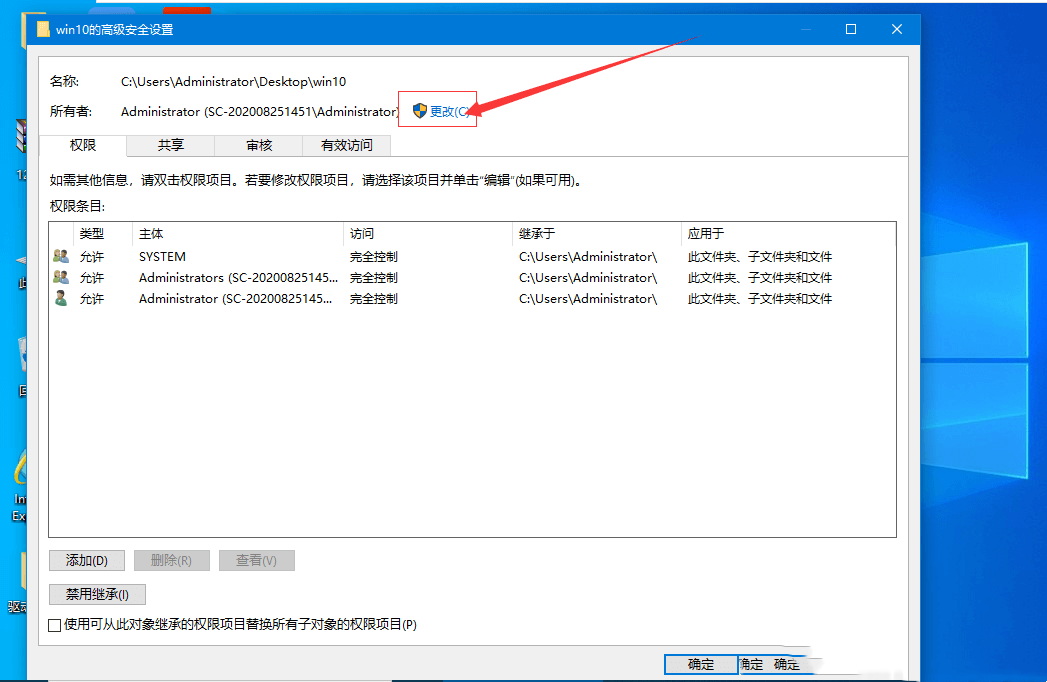1047x682 pixels.
Task: Click the SYSTEM user icon in permission list
Action: [x=60, y=256]
